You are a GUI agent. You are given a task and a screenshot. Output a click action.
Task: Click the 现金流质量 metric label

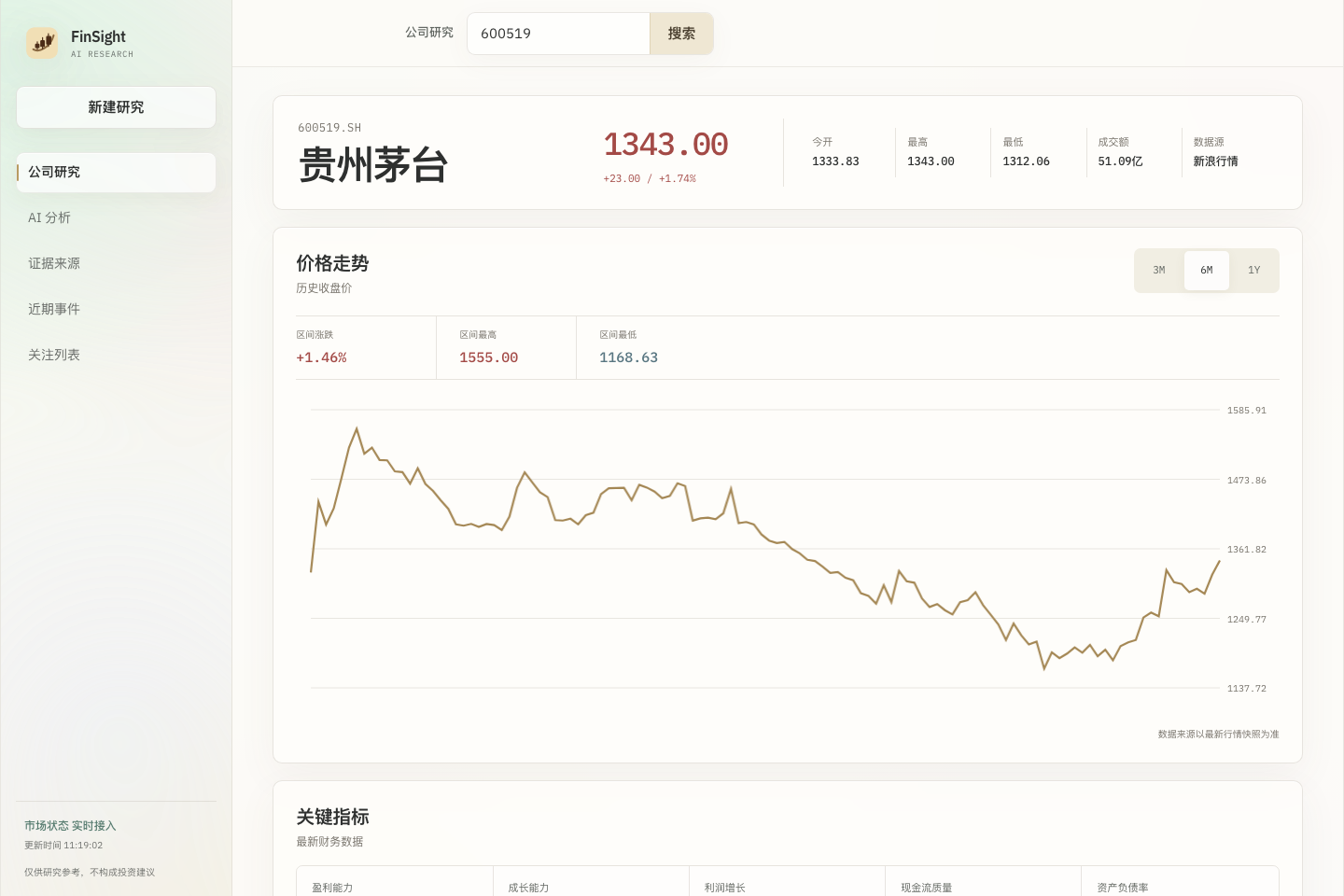pyautogui.click(x=926, y=888)
